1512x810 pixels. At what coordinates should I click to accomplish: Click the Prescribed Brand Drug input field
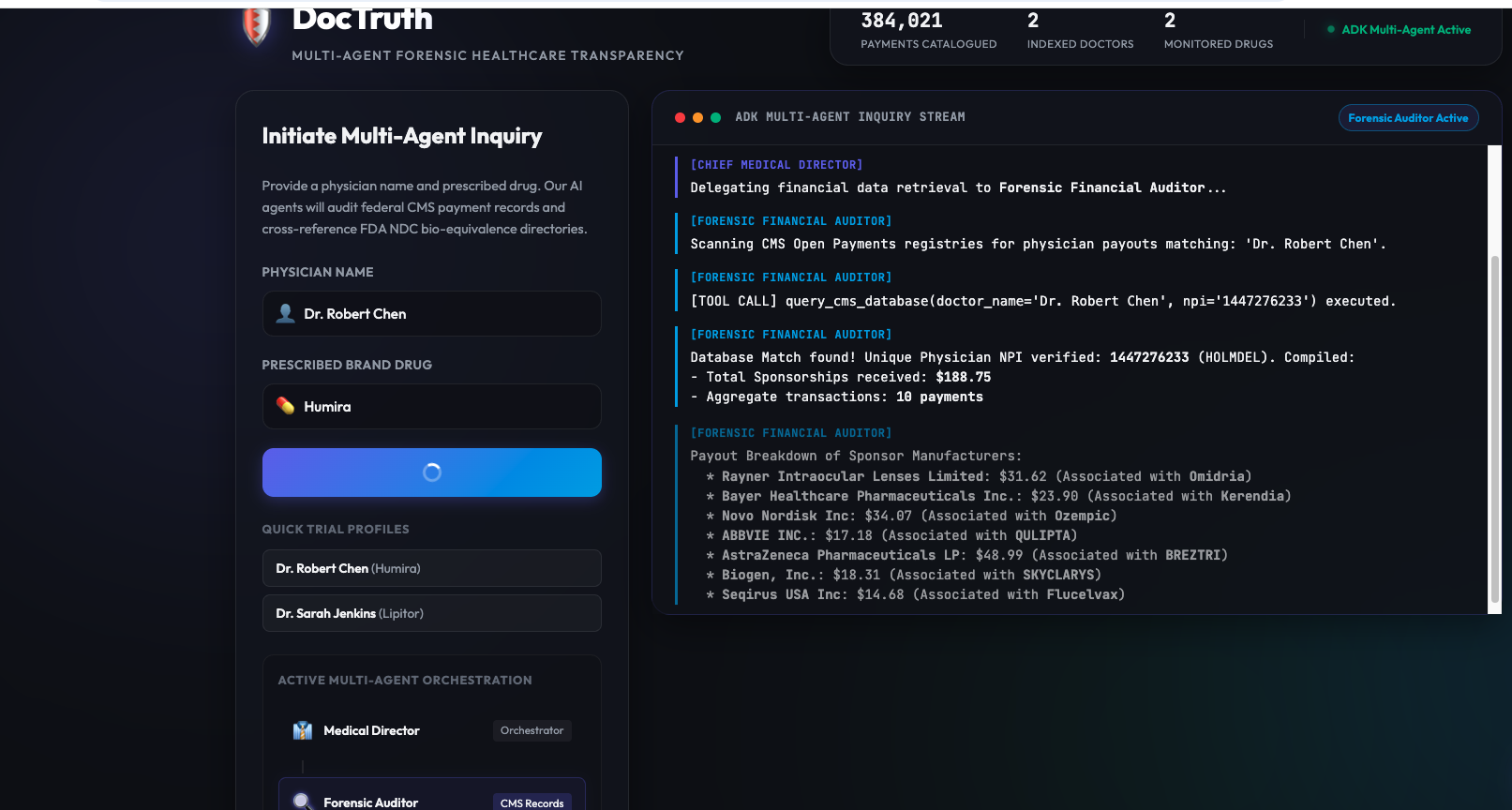[432, 406]
